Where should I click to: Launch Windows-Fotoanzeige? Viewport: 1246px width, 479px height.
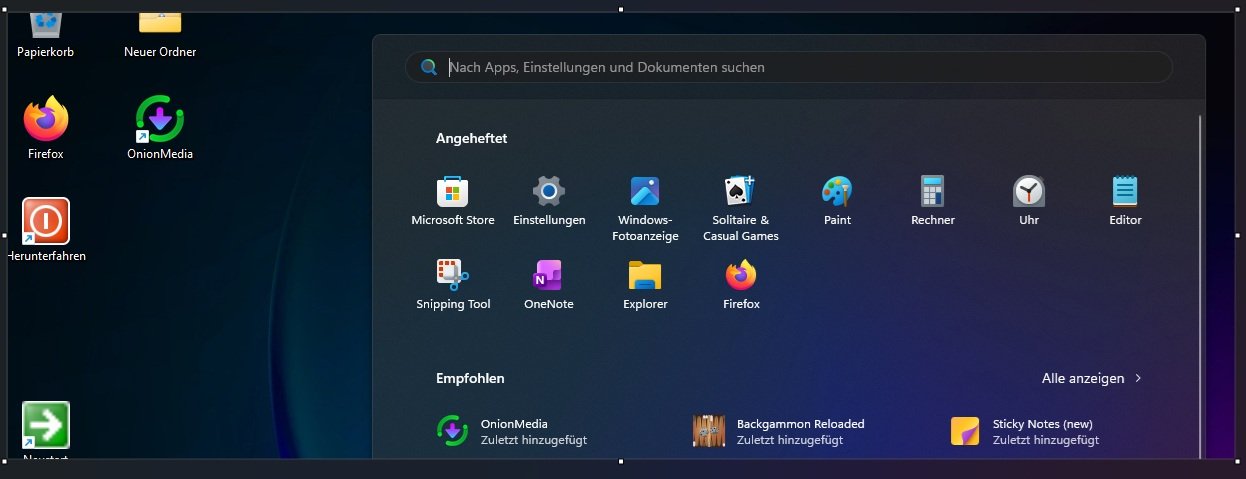pos(645,209)
